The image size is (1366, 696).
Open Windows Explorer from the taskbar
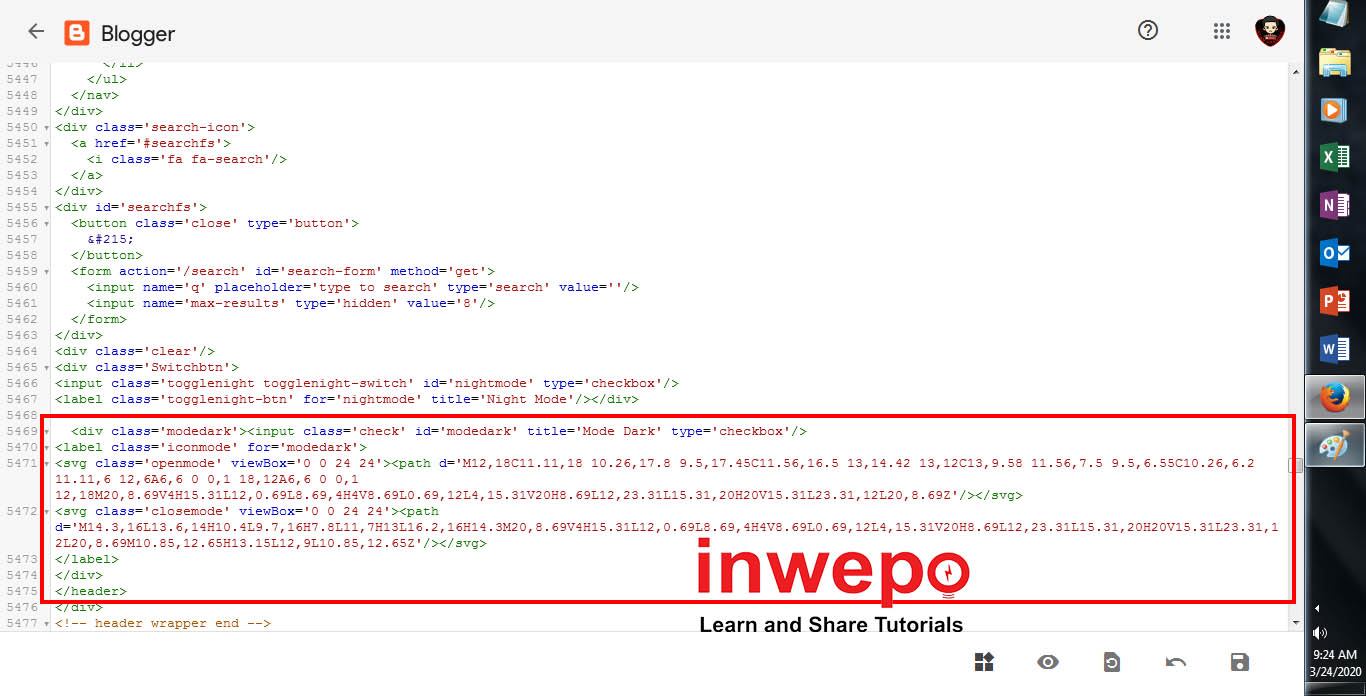(1335, 62)
